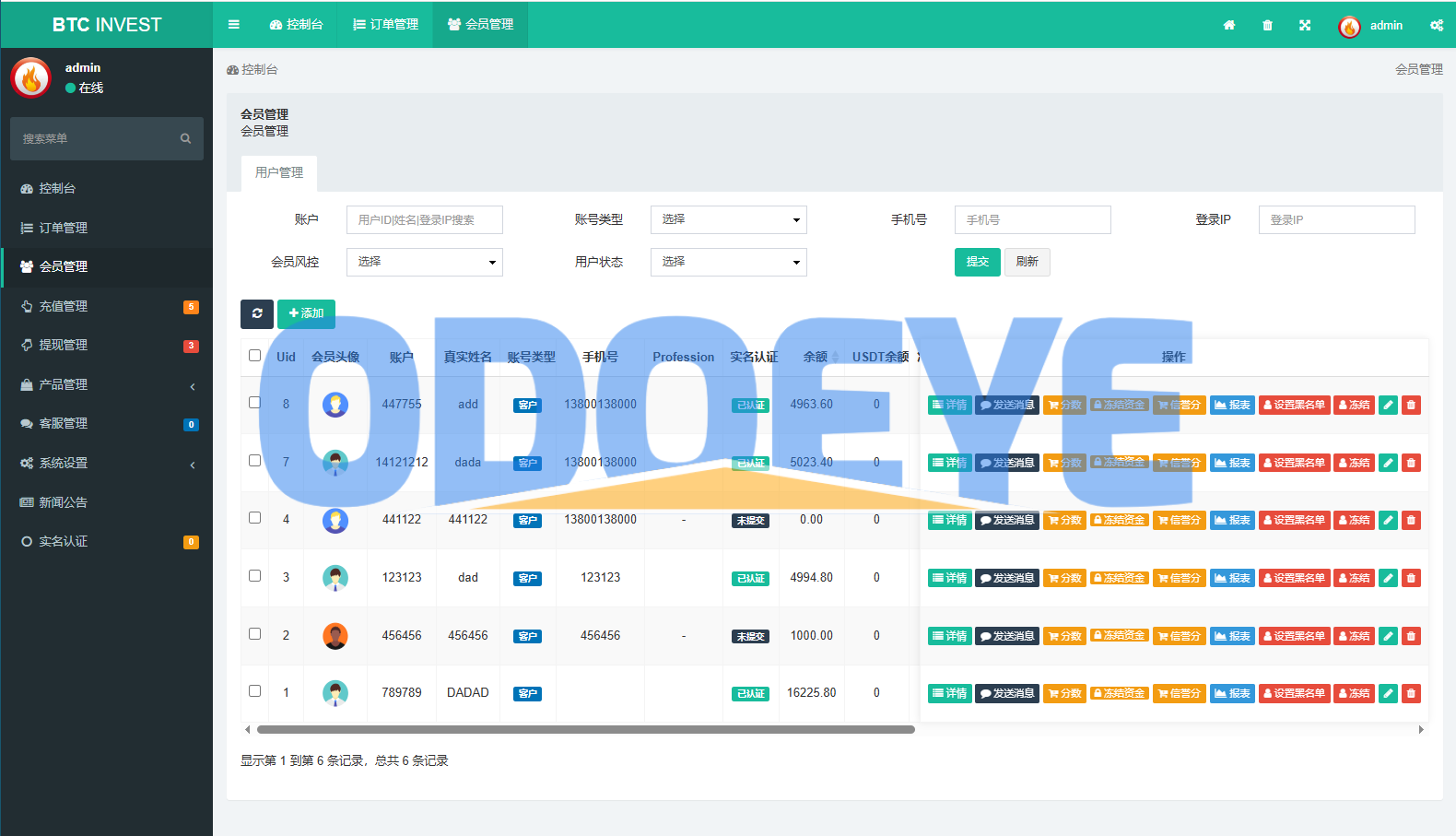The width and height of the screenshot is (1456, 836).
Task: Click the edit pencil for account 14121212
Action: coord(1388,463)
